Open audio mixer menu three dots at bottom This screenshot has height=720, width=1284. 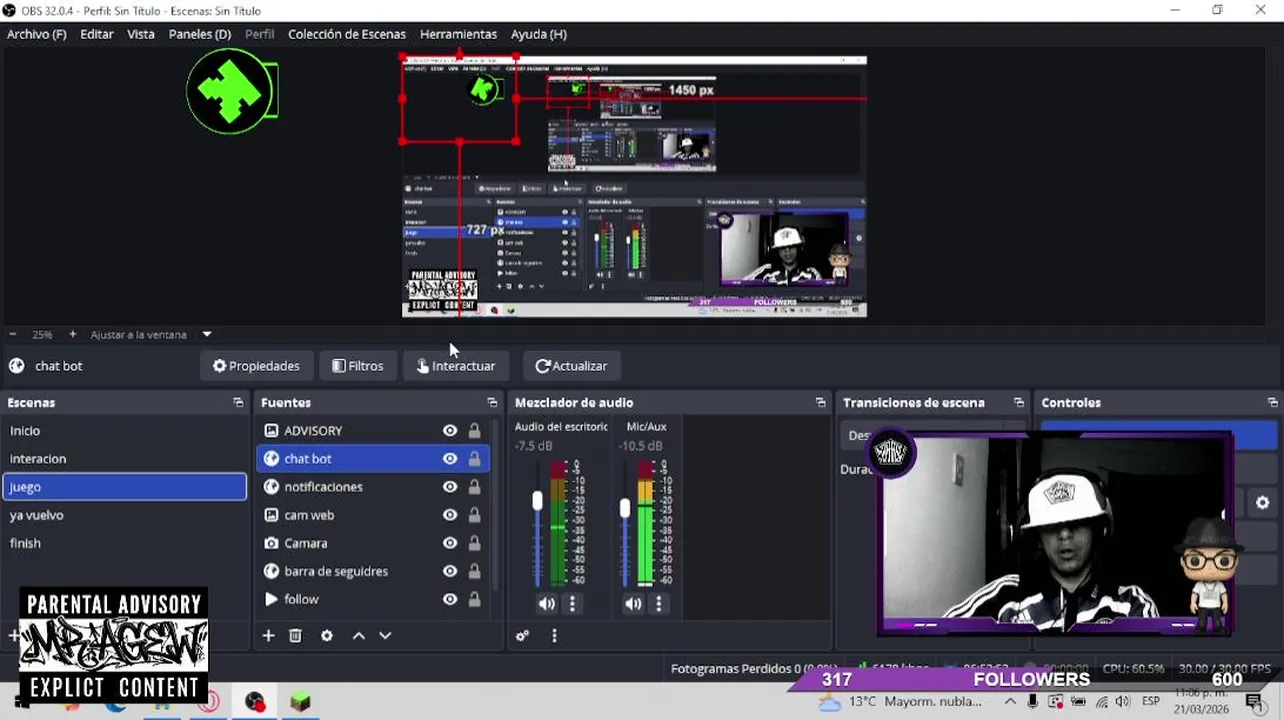tap(554, 635)
